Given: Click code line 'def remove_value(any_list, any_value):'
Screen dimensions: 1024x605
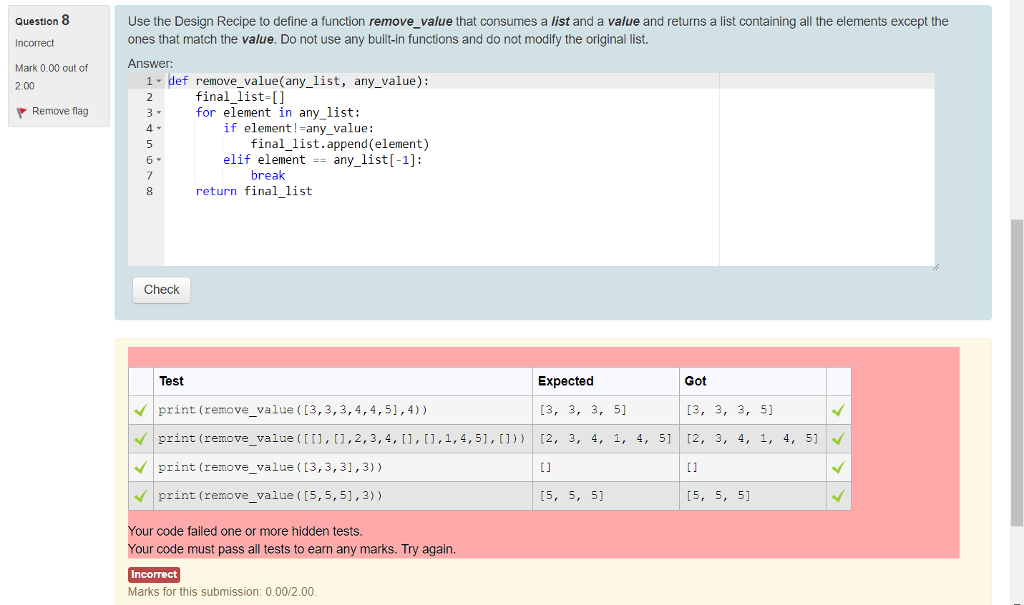Looking at the screenshot, I should [x=298, y=81].
